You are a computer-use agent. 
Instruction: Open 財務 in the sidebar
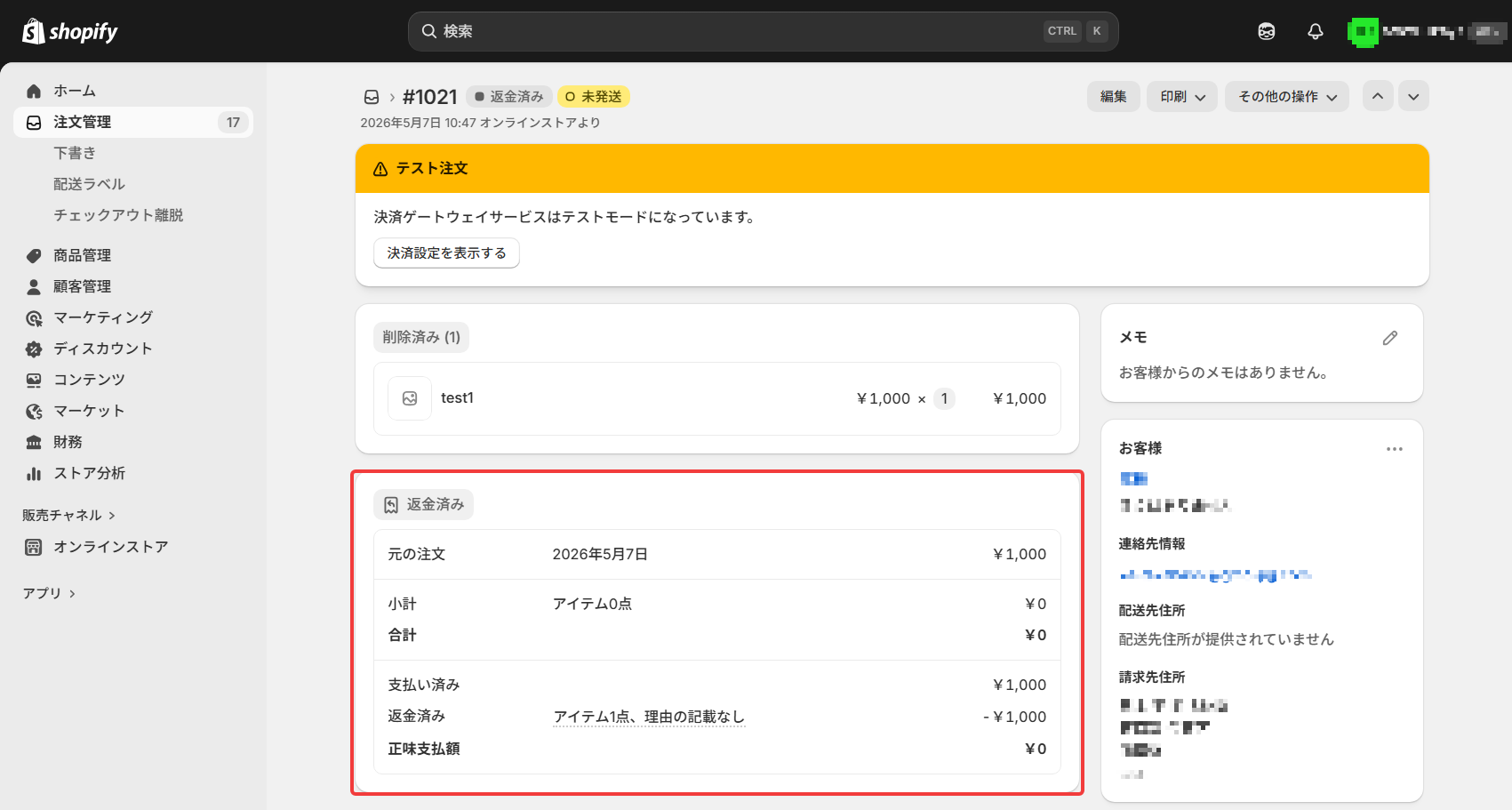(133, 442)
